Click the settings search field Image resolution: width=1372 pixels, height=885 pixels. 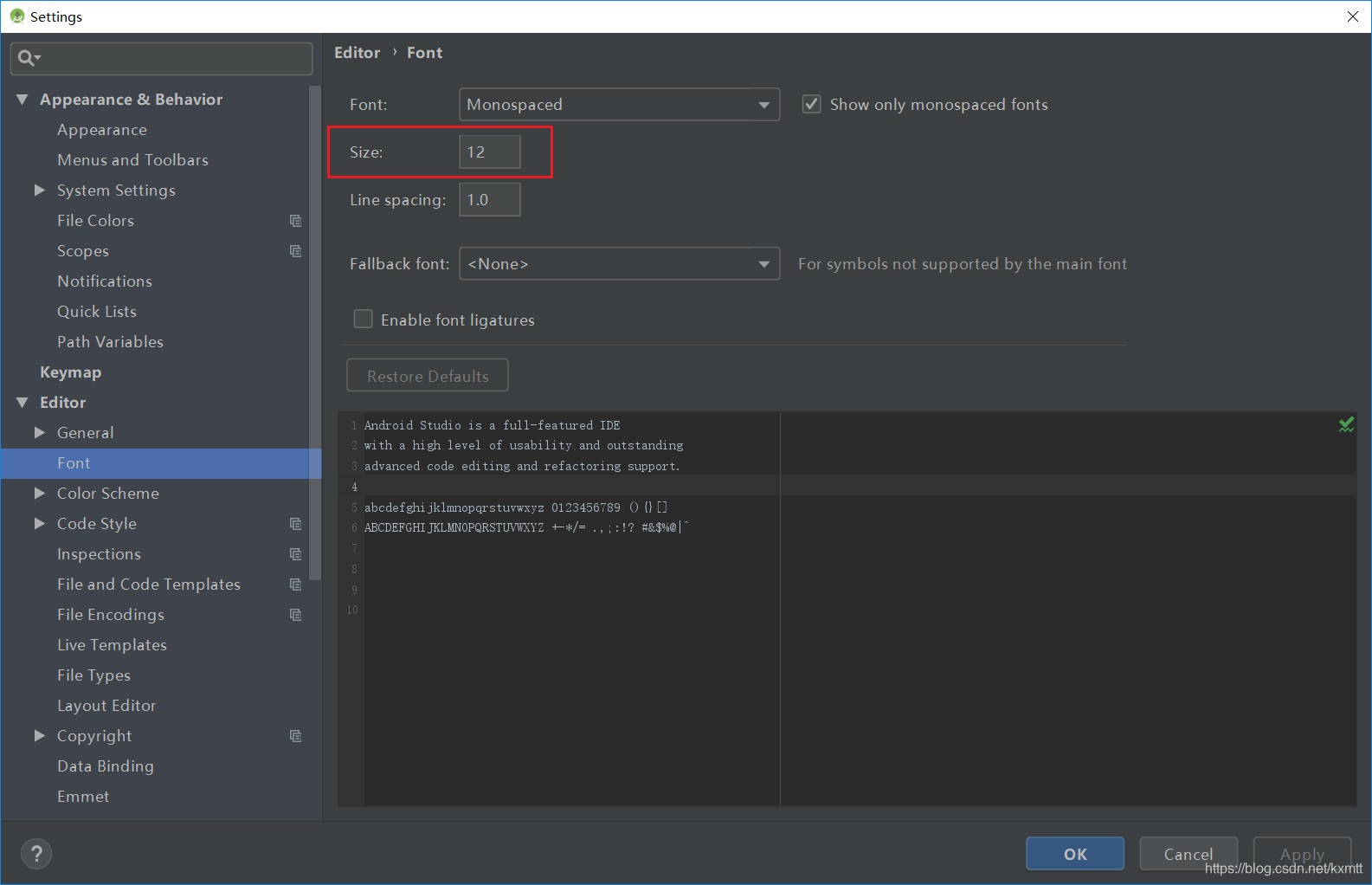[x=162, y=58]
